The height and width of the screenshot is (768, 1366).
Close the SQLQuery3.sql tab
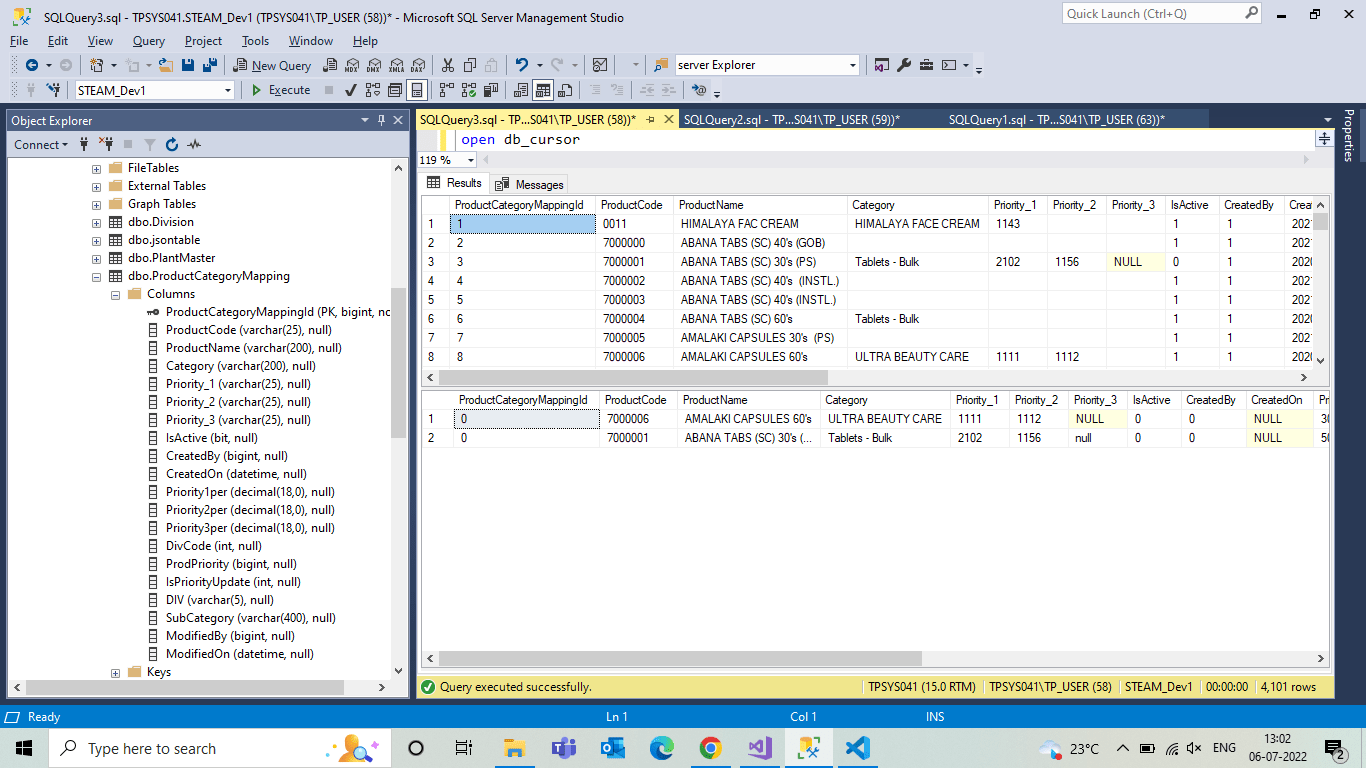[x=669, y=119]
